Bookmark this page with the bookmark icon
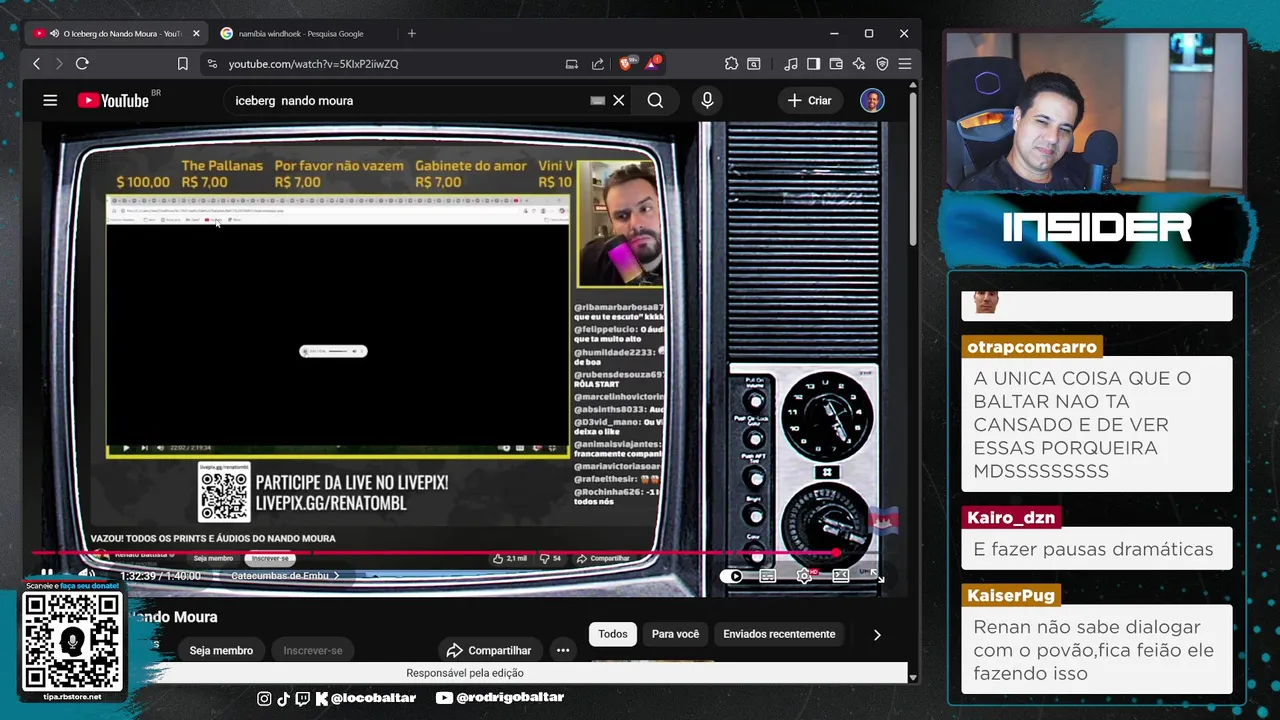Image resolution: width=1280 pixels, height=720 pixels. (x=182, y=64)
